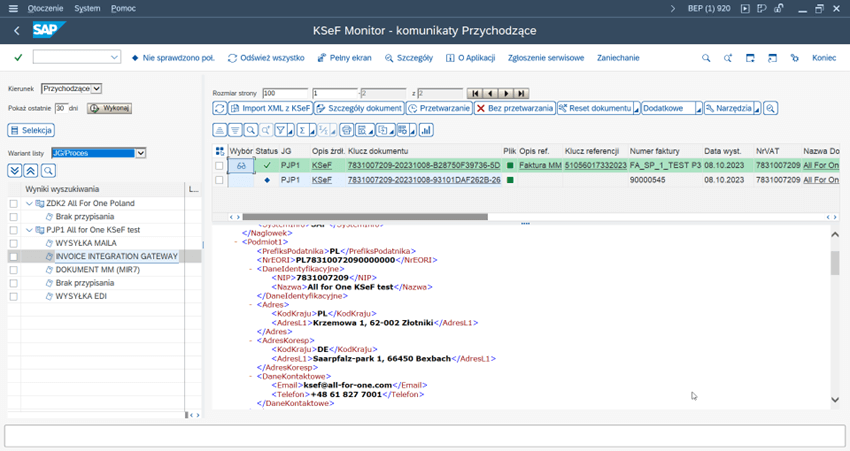Collapse all tree nodes icon
Viewport: 850px width, 451px height.
click(x=31, y=171)
